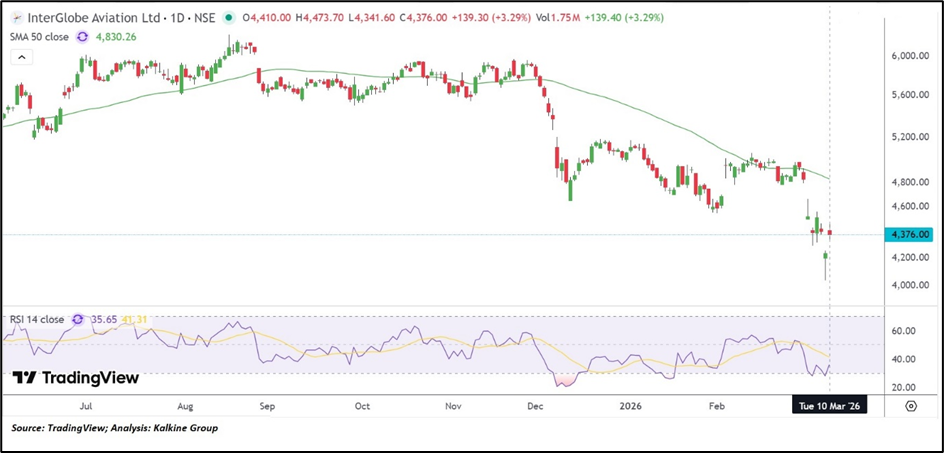944x453 pixels.
Task: Click the RSI value 35.65
Action: click(104, 320)
